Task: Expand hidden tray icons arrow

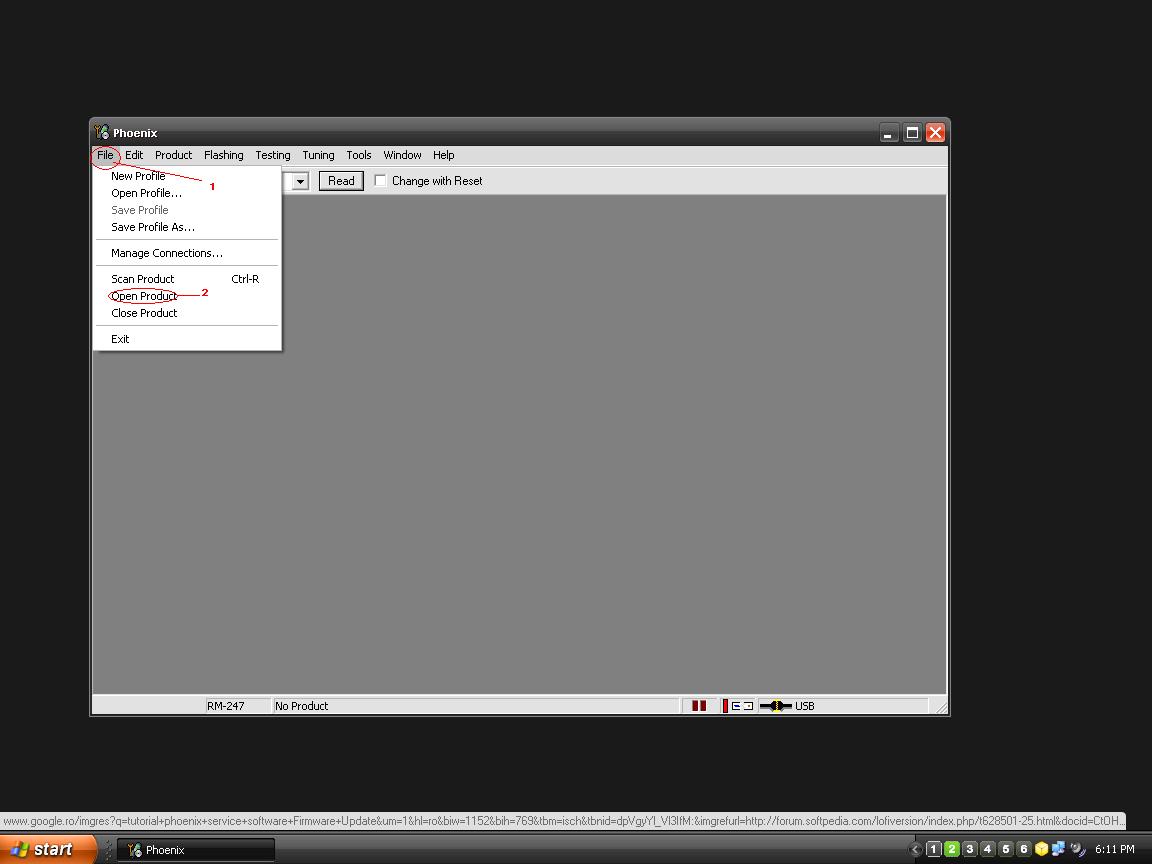Action: [915, 850]
